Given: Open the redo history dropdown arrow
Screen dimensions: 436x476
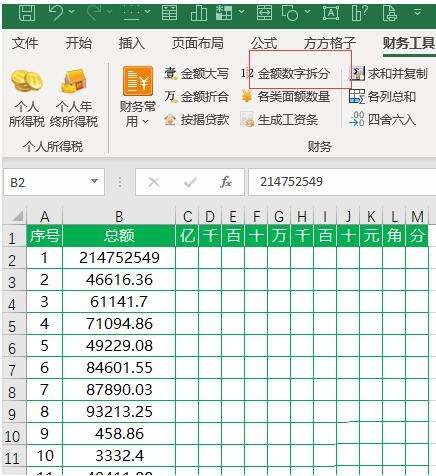Looking at the screenshot, I should [109, 12].
